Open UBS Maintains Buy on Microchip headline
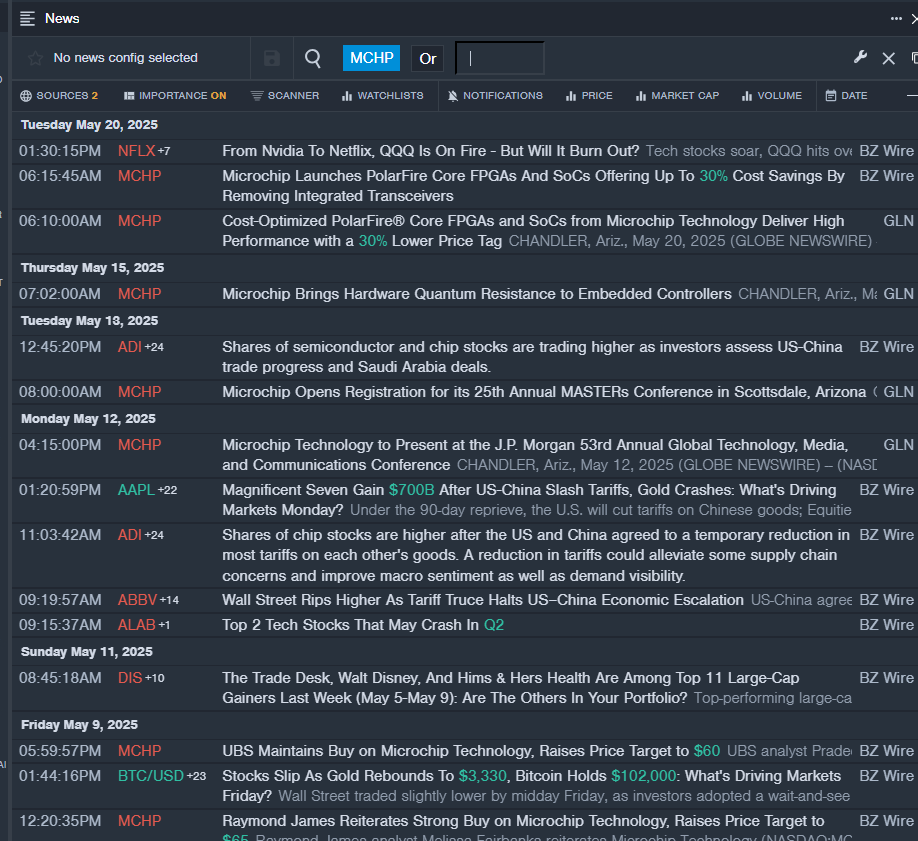This screenshot has width=918, height=841. coord(471,751)
